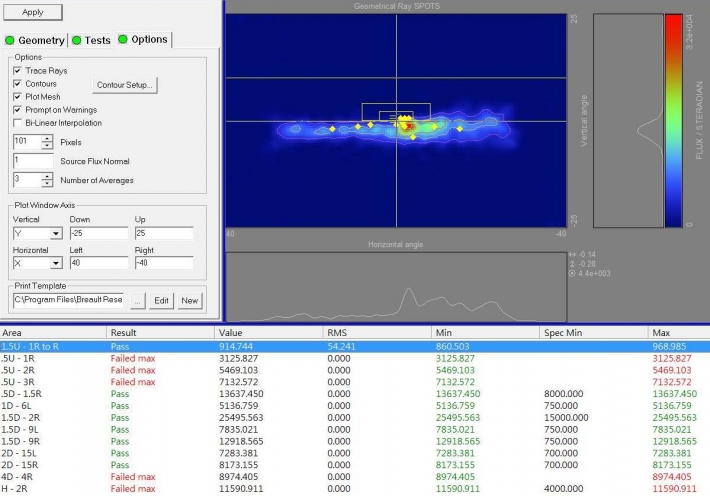The image size is (710, 496).
Task: Decrease Number of Averages with down arrow
Action: (47, 183)
